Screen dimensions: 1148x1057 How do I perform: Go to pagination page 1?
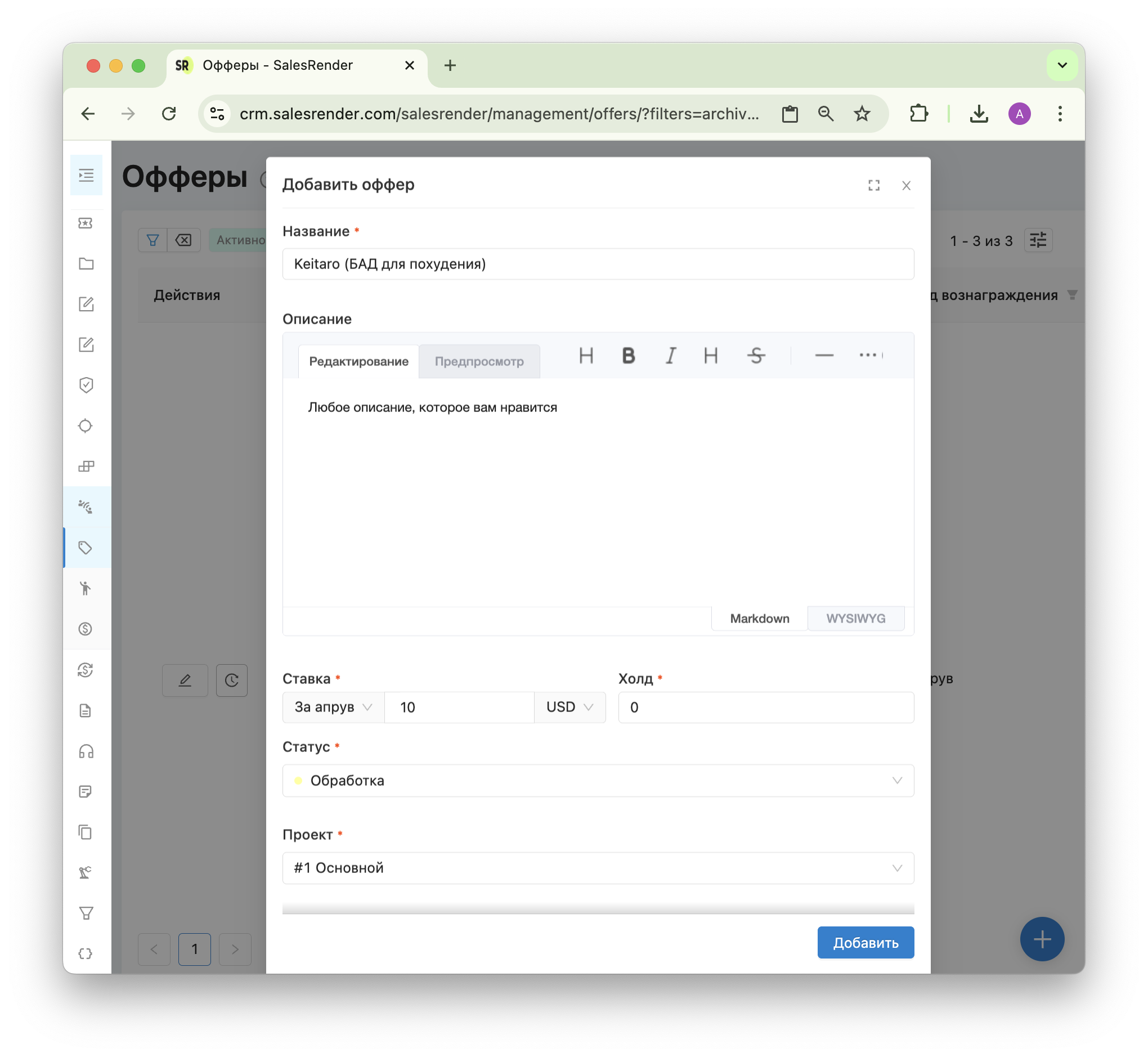pos(195,950)
